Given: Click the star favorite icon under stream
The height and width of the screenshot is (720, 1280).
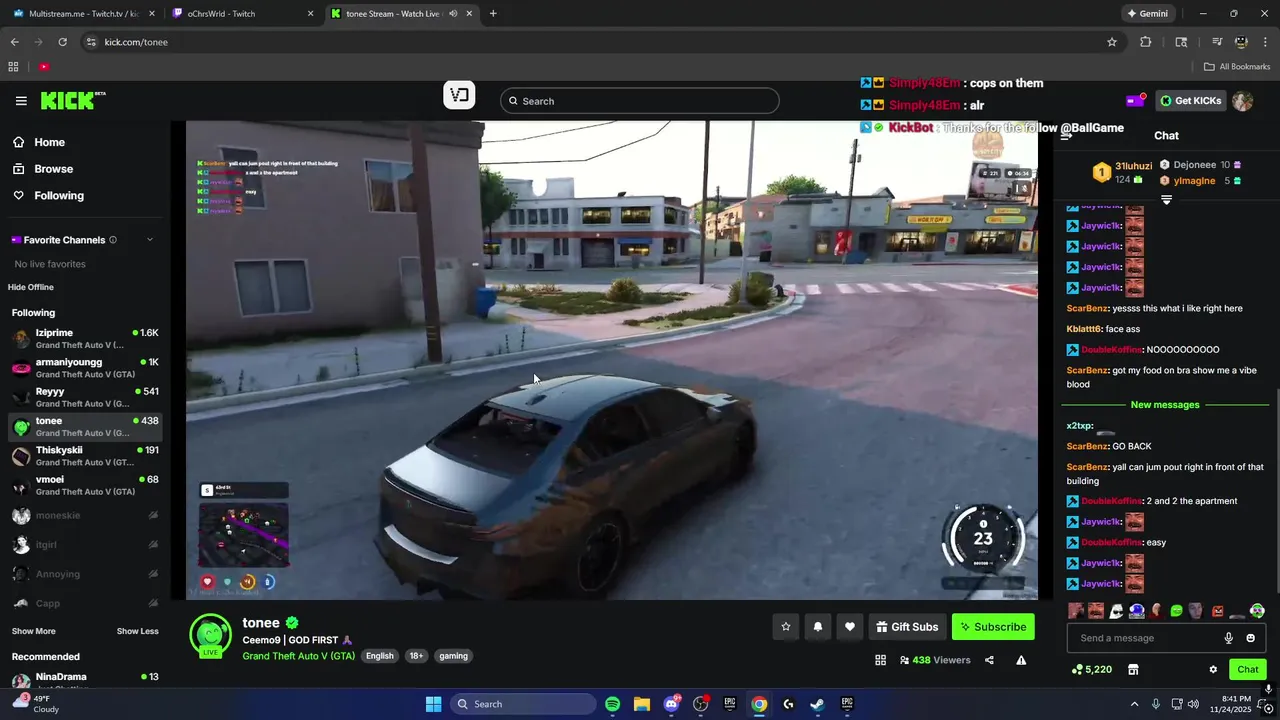Looking at the screenshot, I should 786,627.
